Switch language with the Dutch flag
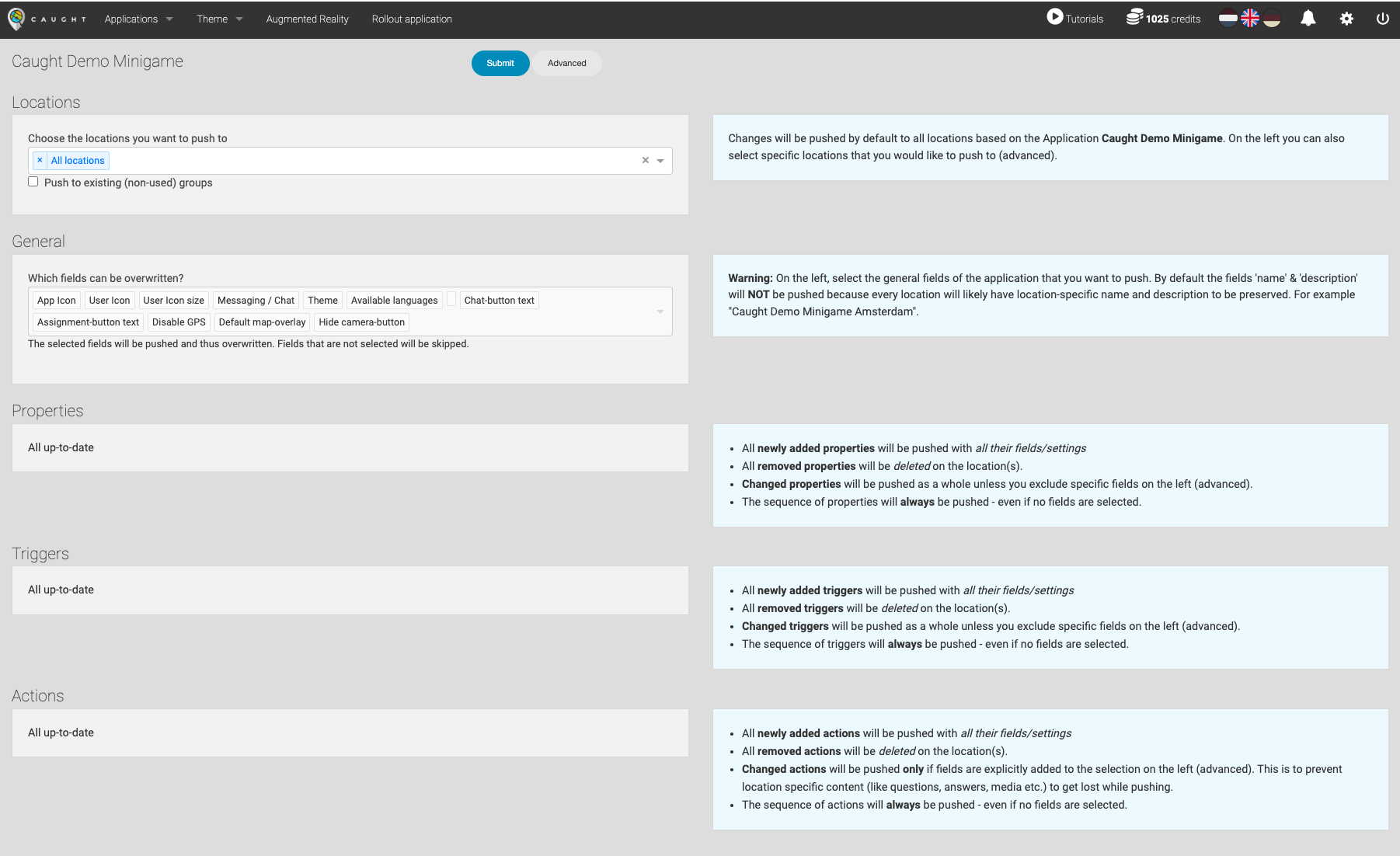 [1228, 19]
